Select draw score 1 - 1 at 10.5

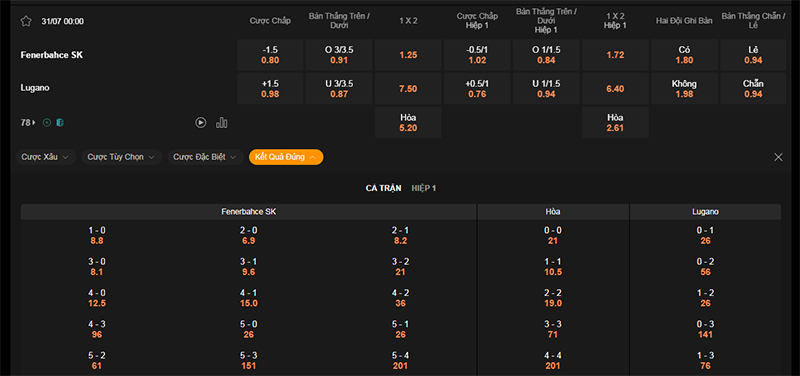click(x=553, y=267)
